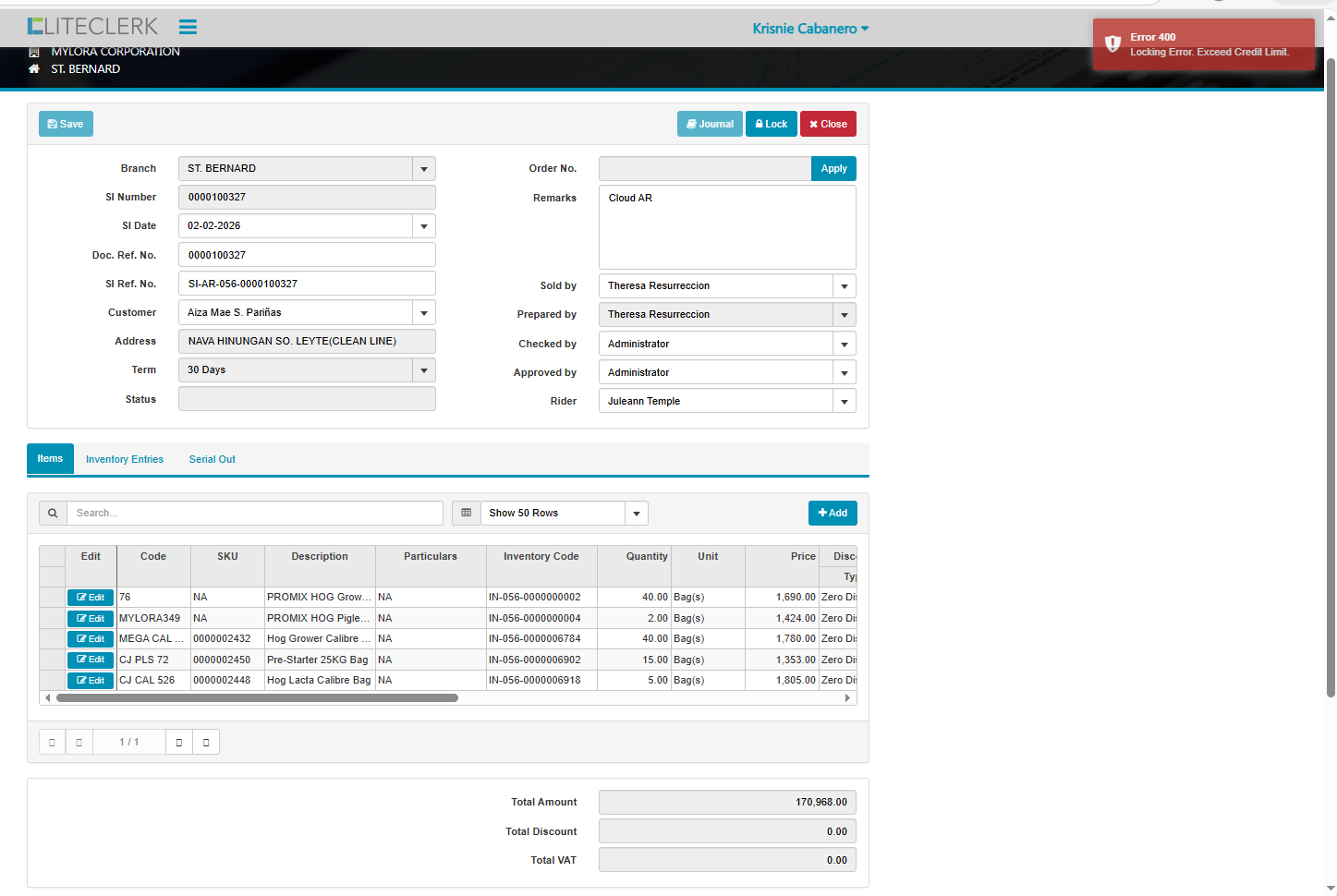Expand the Branch dropdown
The height and width of the screenshot is (896, 1337).
(x=423, y=169)
